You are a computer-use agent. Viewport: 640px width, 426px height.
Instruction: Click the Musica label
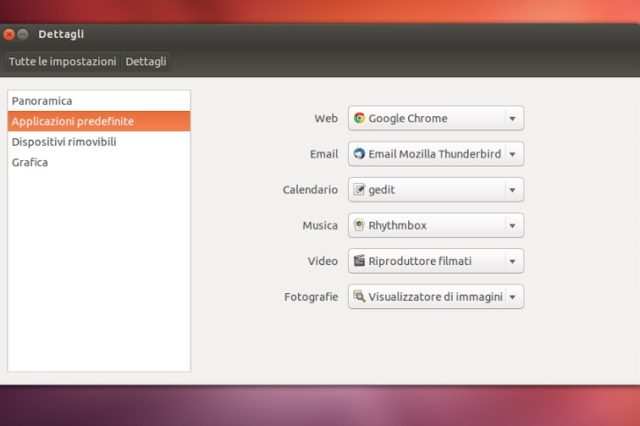pyautogui.click(x=320, y=225)
